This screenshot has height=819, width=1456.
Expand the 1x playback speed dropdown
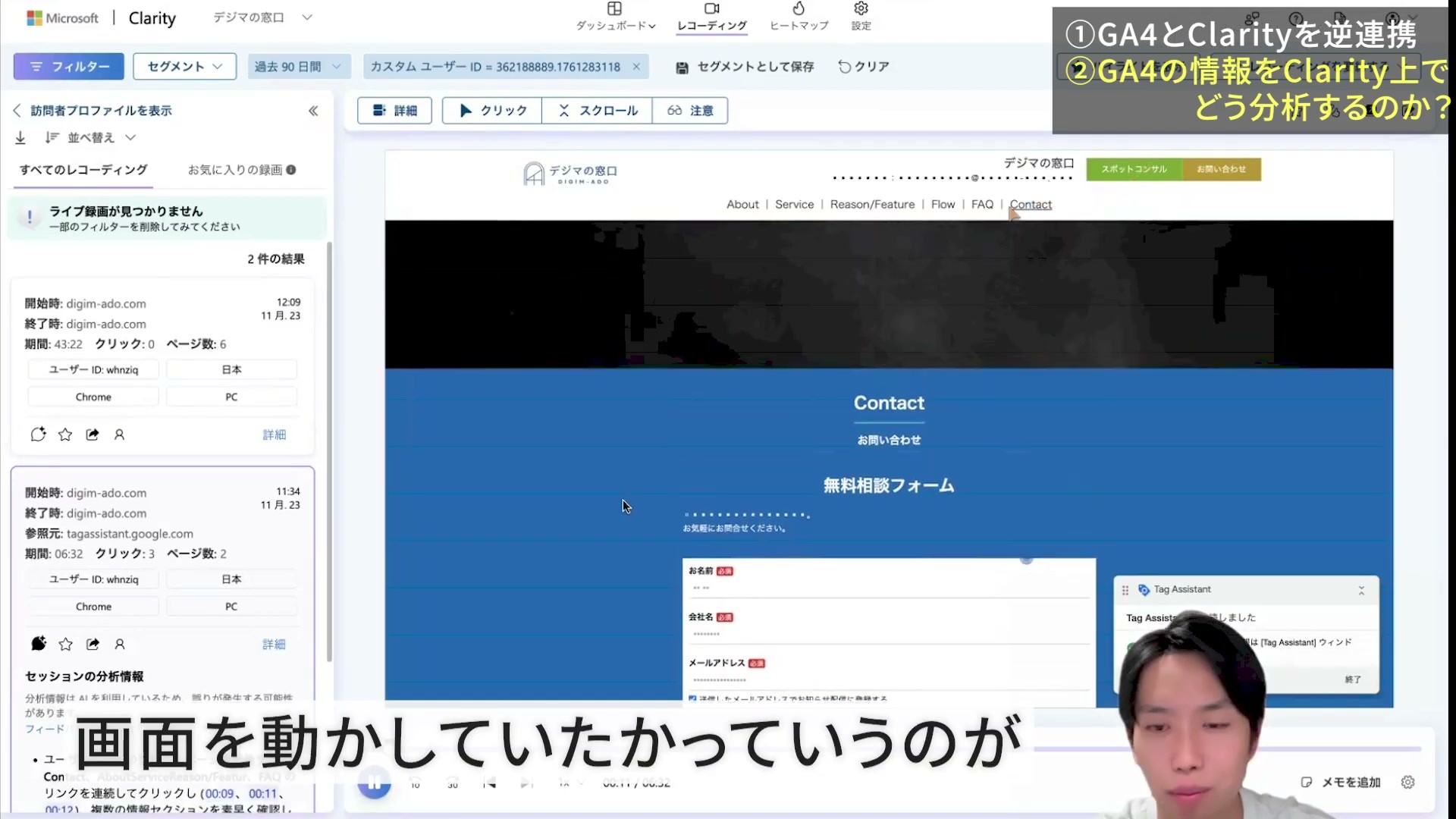click(571, 783)
